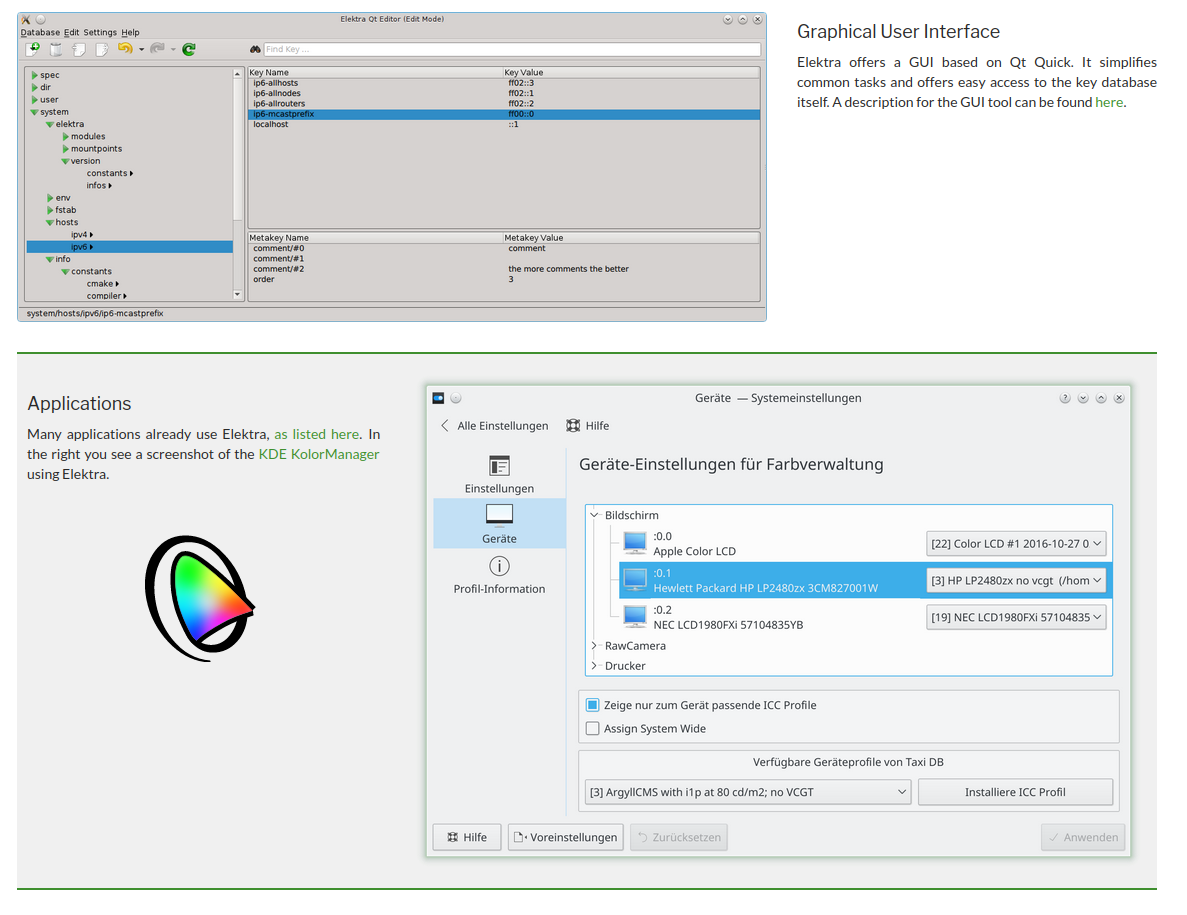Select the ip6-allrouters key row
1187x915 pixels.
click(x=504, y=104)
